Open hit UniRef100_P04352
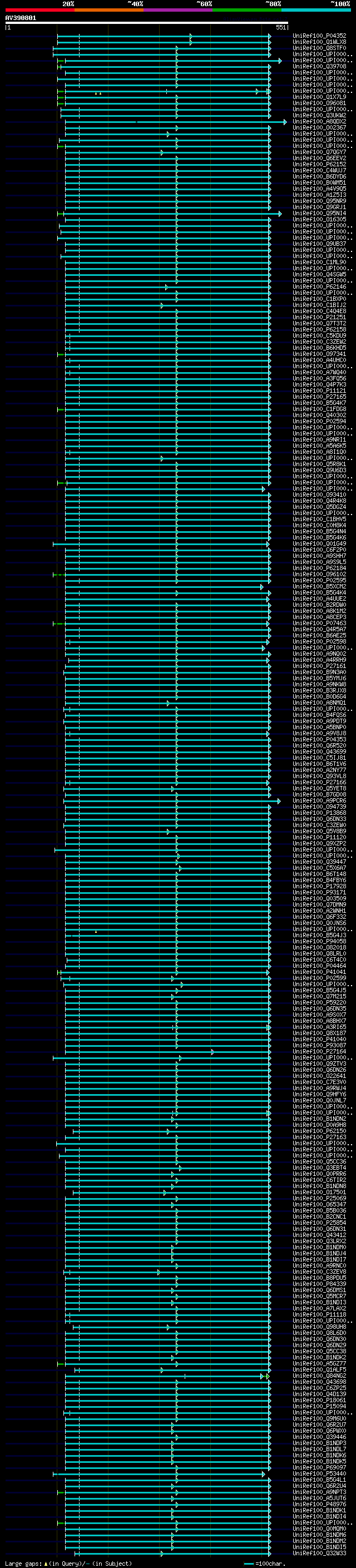356x1568 pixels. 319,36
